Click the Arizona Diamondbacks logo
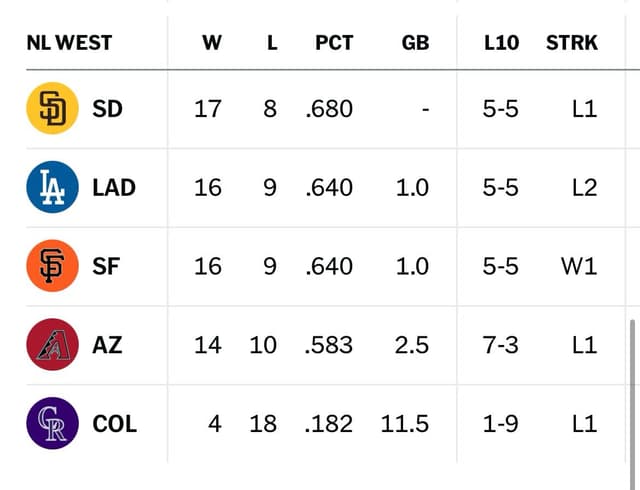 pos(52,345)
